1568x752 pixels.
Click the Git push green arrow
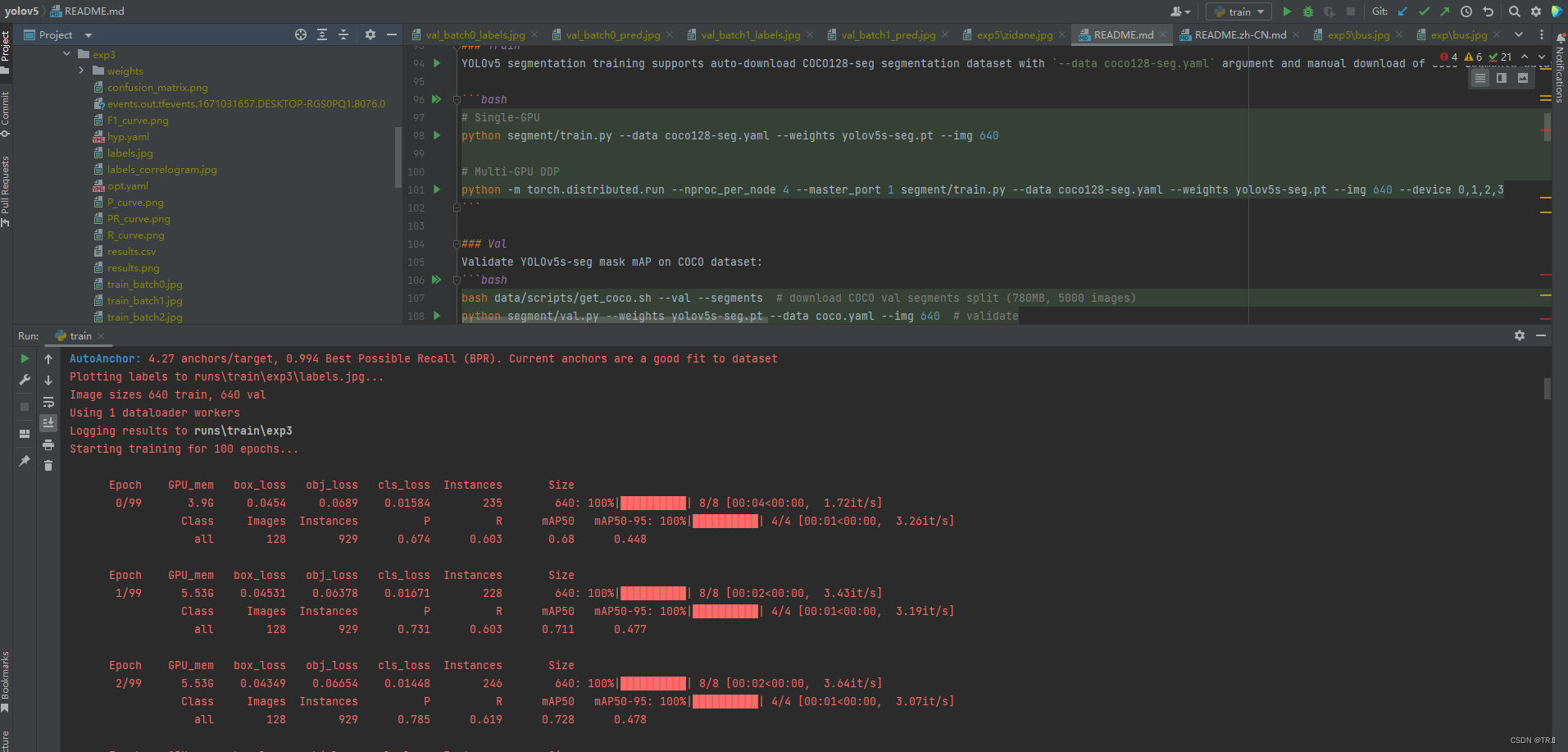[x=1444, y=11]
